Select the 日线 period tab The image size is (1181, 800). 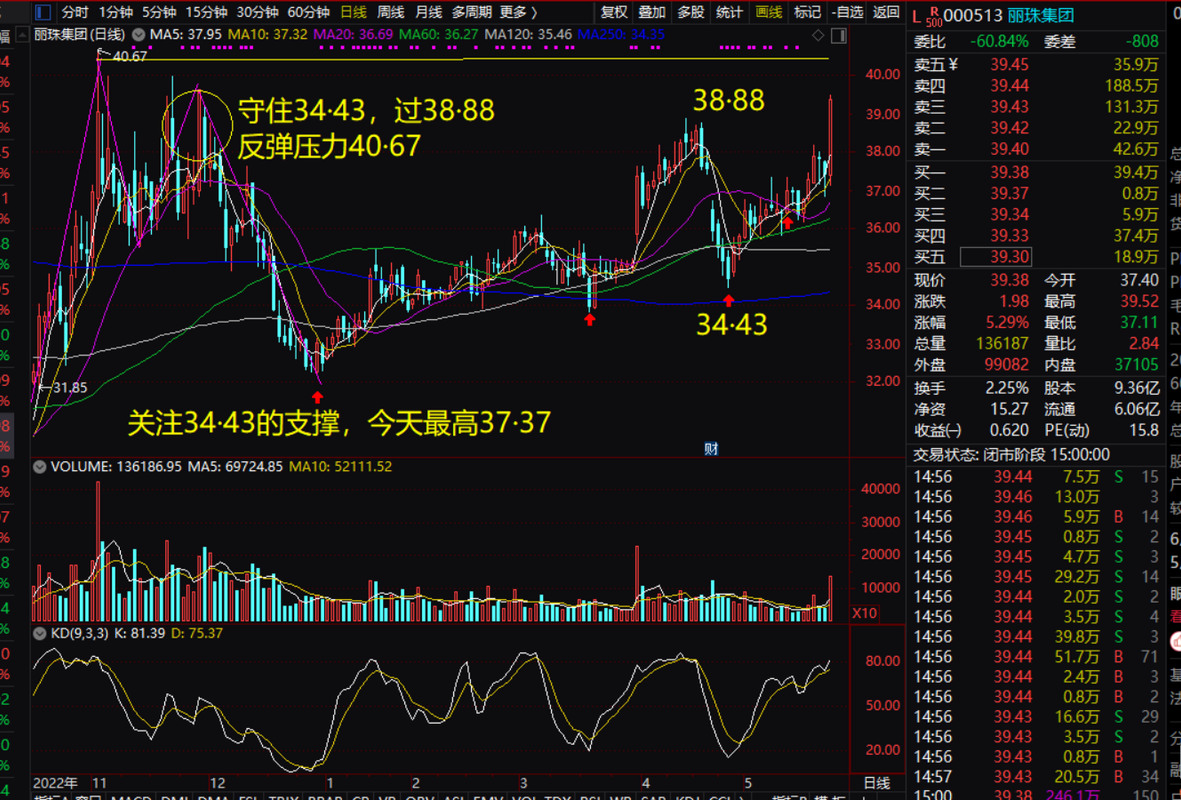point(353,12)
